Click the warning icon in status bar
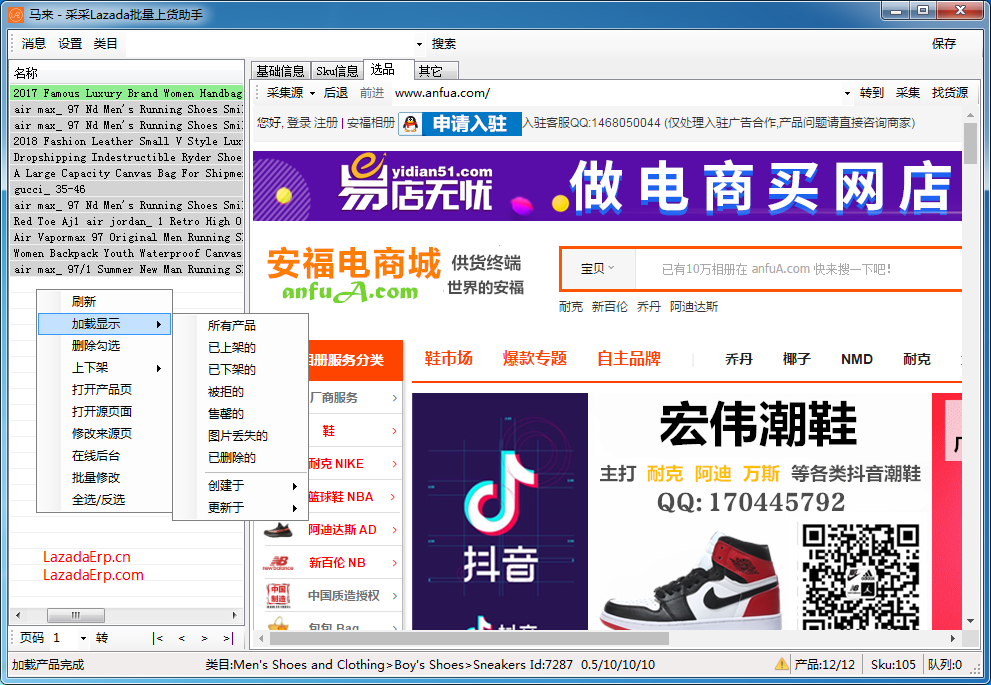Viewport: 991px width, 685px height. [782, 664]
